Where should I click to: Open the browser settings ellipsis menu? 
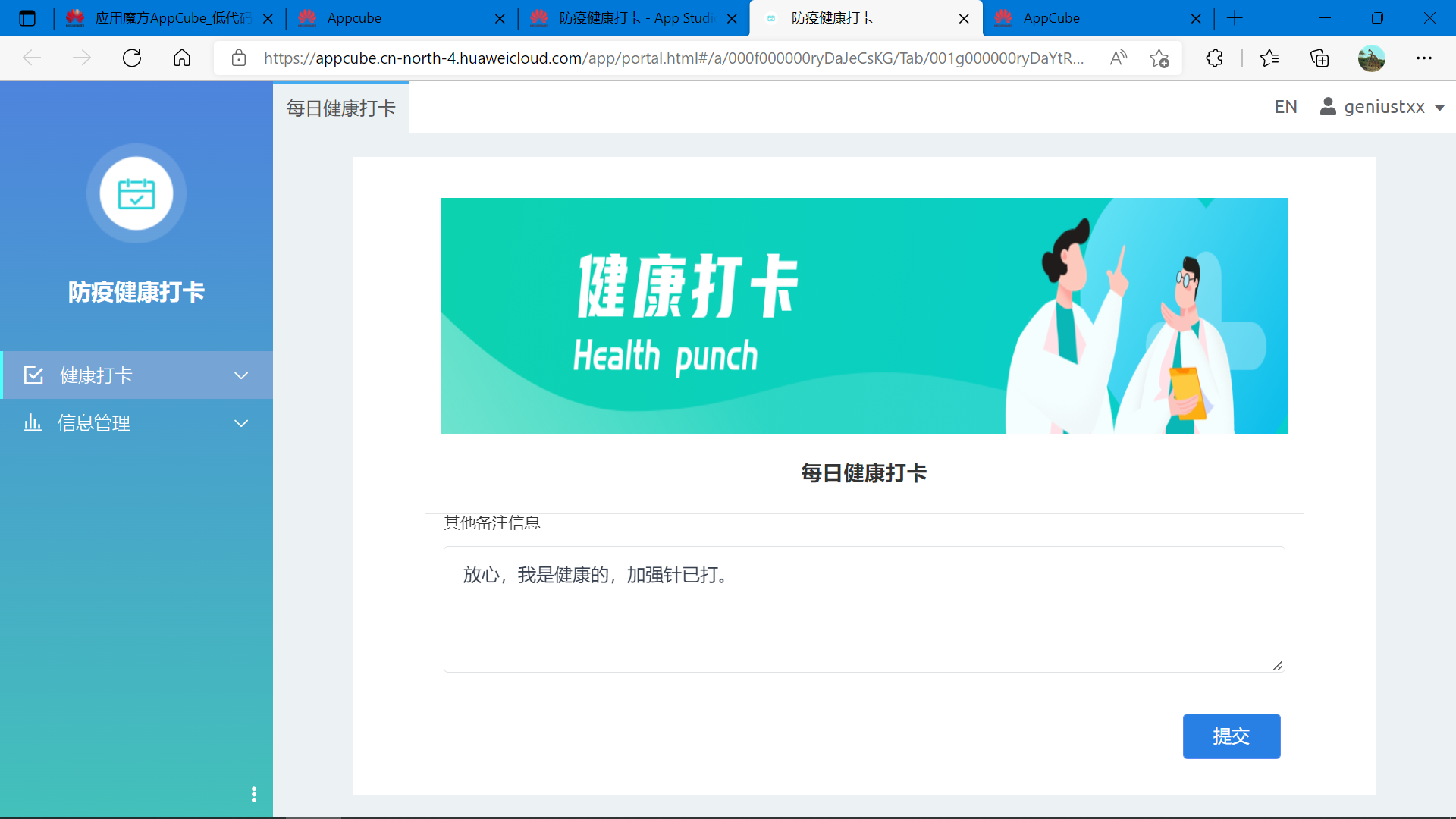tap(1424, 58)
